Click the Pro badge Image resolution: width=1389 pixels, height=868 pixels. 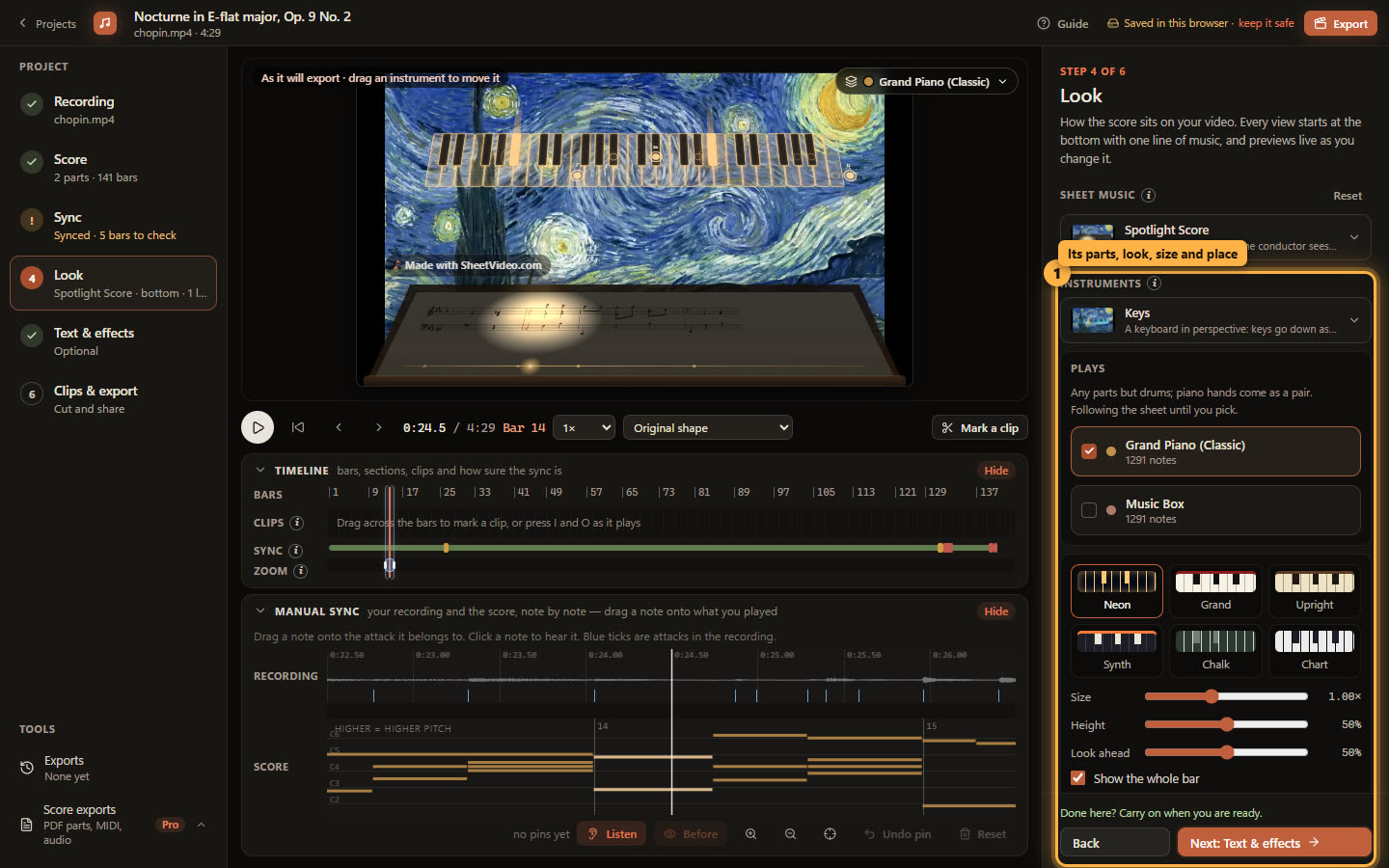click(171, 825)
